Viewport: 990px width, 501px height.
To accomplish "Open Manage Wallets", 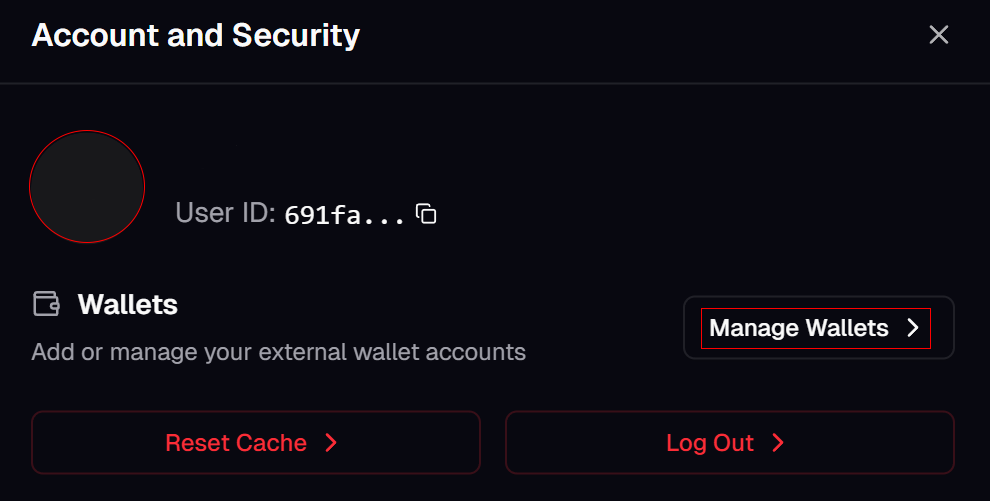I will (x=818, y=328).
